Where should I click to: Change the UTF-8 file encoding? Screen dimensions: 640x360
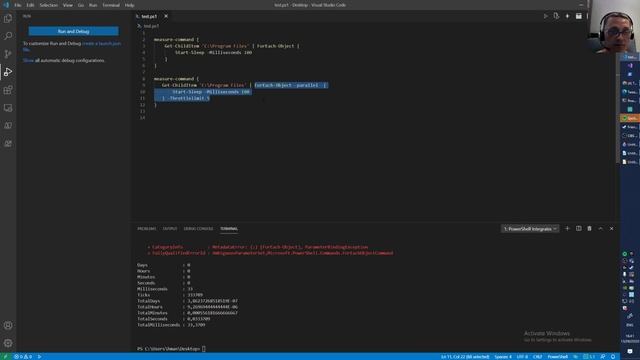click(x=522, y=356)
